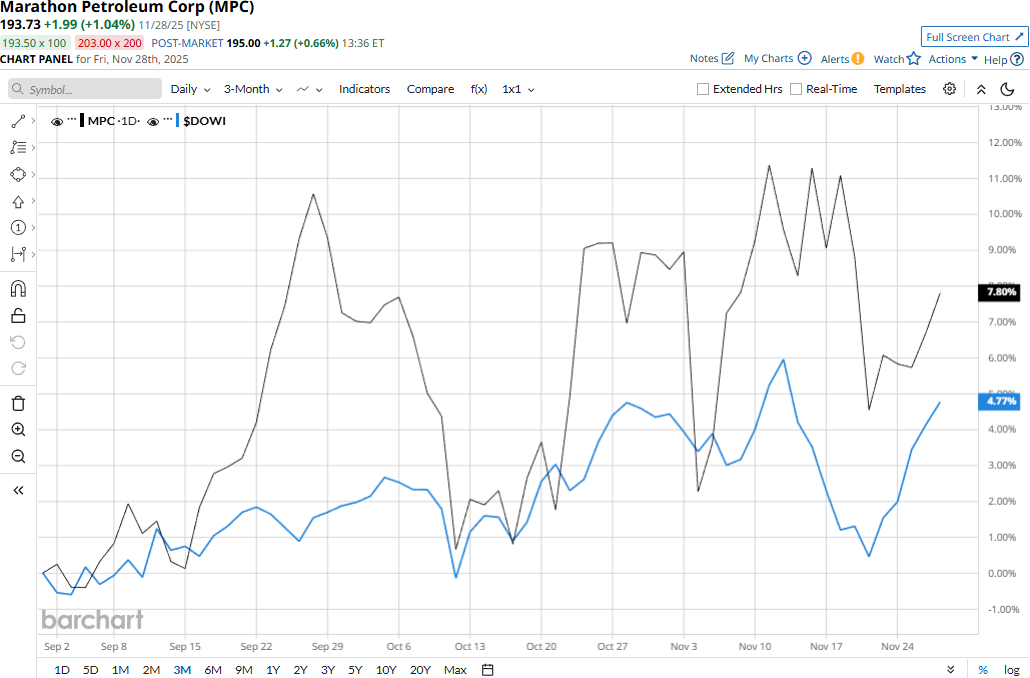Viewport: 1030px width, 678px height.
Task: Hide the MPC series with its eye icon
Action: 57,122
